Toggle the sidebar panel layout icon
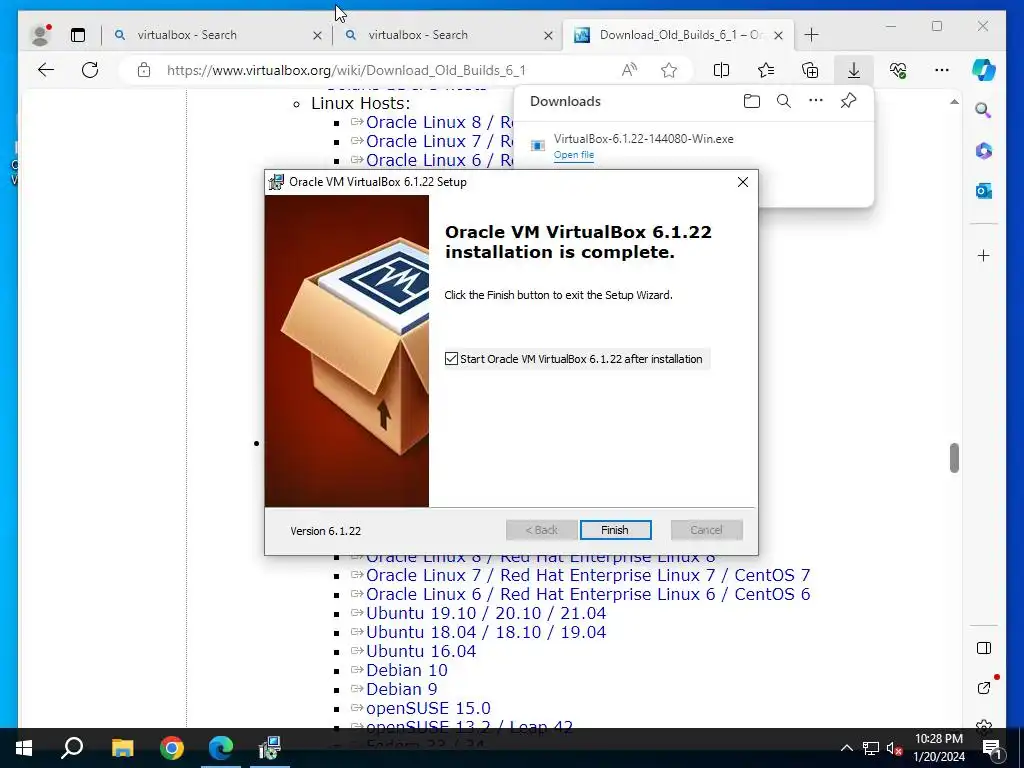This screenshot has height=768, width=1024. click(984, 648)
